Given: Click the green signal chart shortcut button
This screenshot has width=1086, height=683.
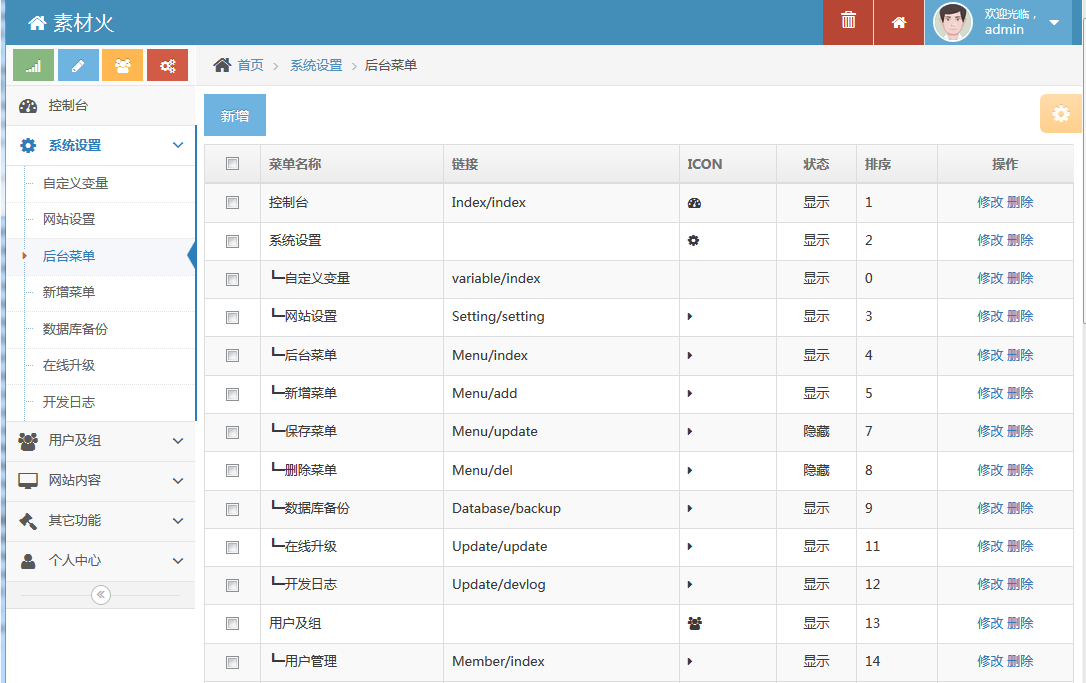Looking at the screenshot, I should point(33,65).
